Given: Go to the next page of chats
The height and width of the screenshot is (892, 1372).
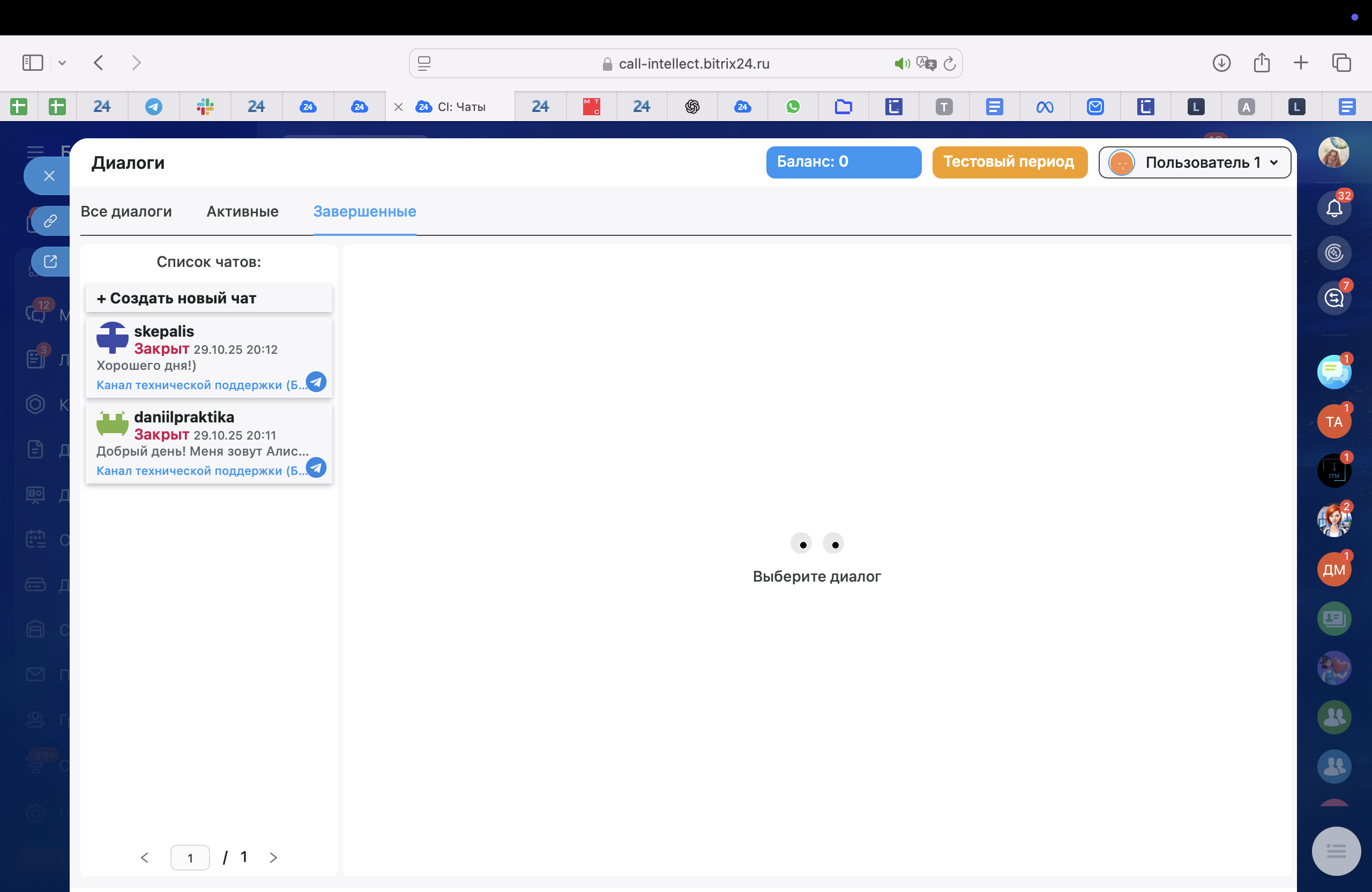Looking at the screenshot, I should pos(273,857).
